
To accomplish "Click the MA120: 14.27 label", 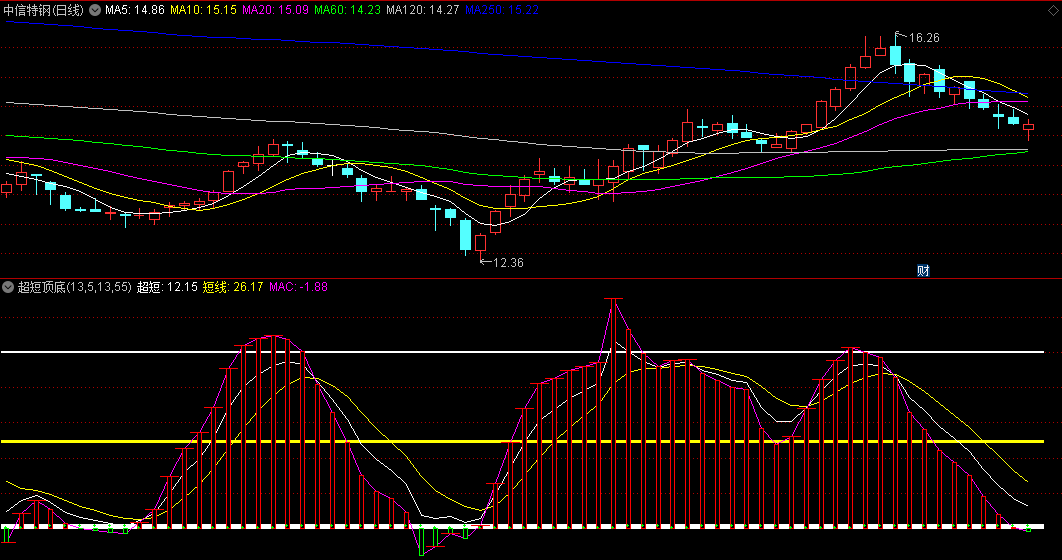I will click(x=423, y=10).
